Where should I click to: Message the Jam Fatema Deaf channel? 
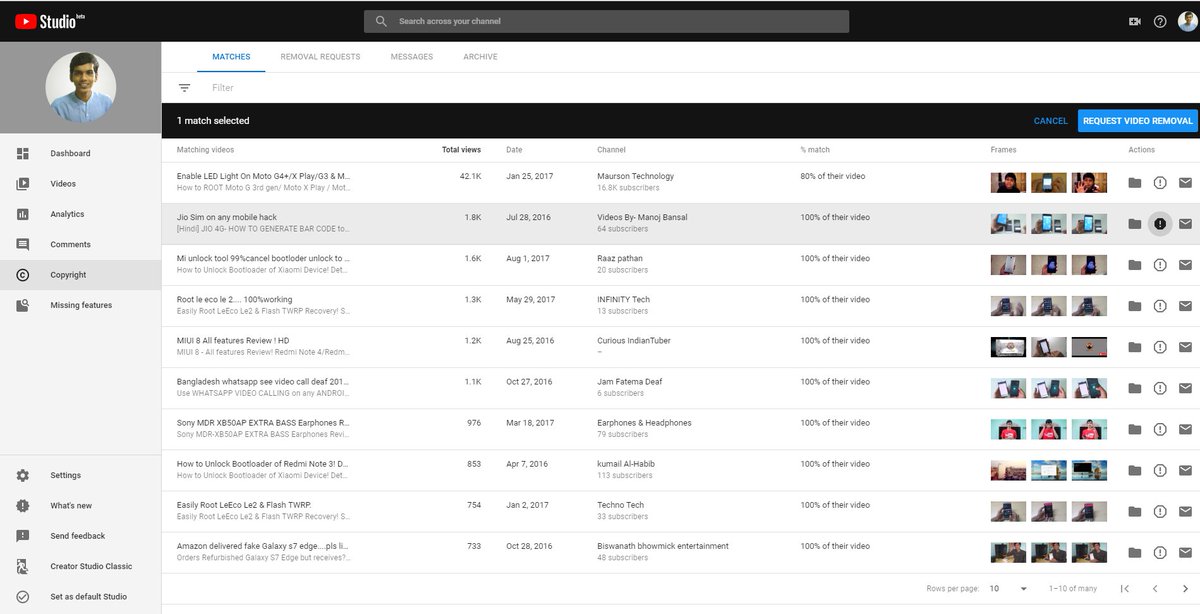pyautogui.click(x=1185, y=388)
